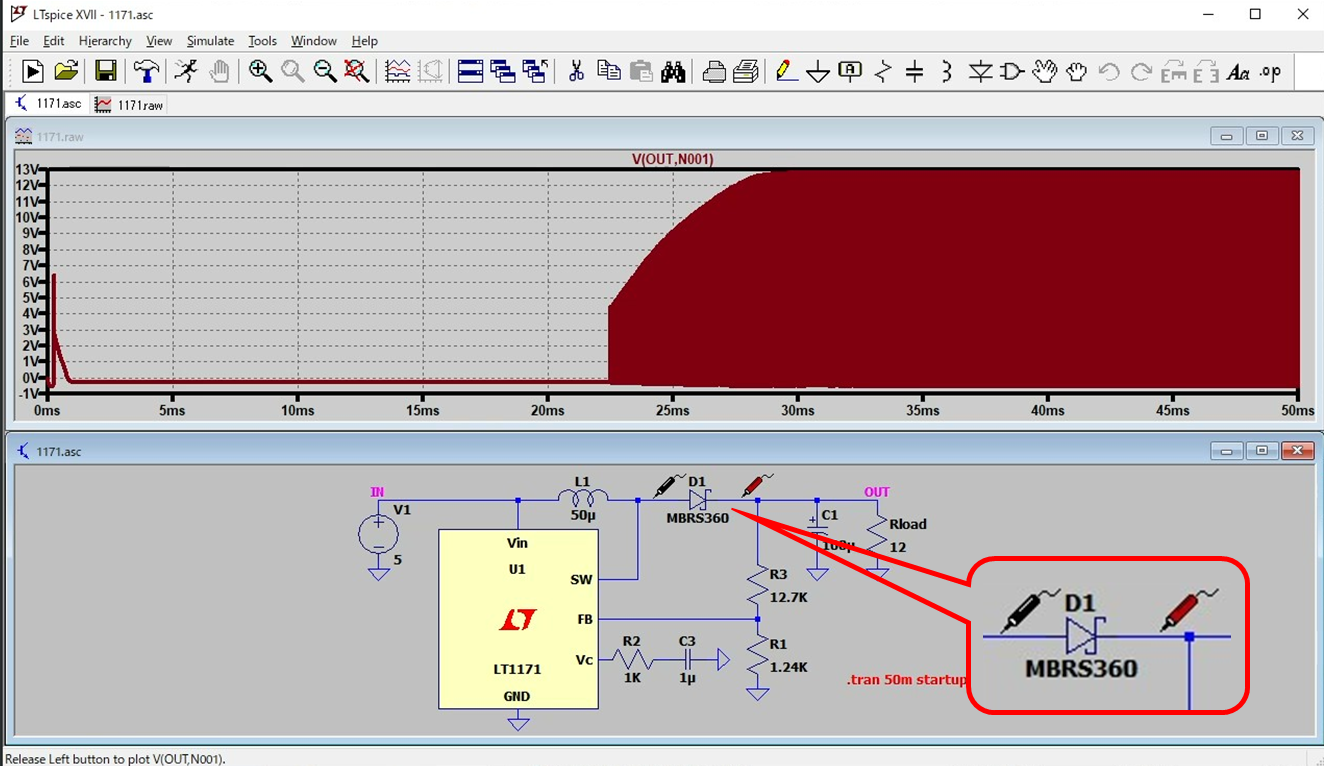Select the SPICE directive .op tool

click(x=1270, y=71)
